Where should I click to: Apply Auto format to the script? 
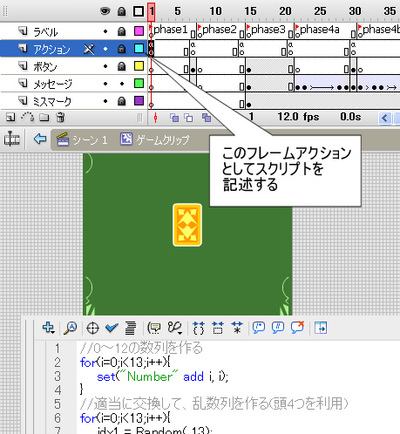tap(130, 328)
